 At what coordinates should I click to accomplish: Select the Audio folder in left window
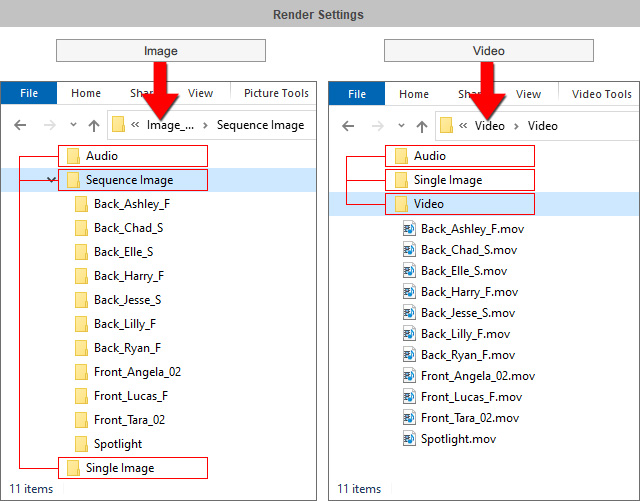tap(72, 156)
